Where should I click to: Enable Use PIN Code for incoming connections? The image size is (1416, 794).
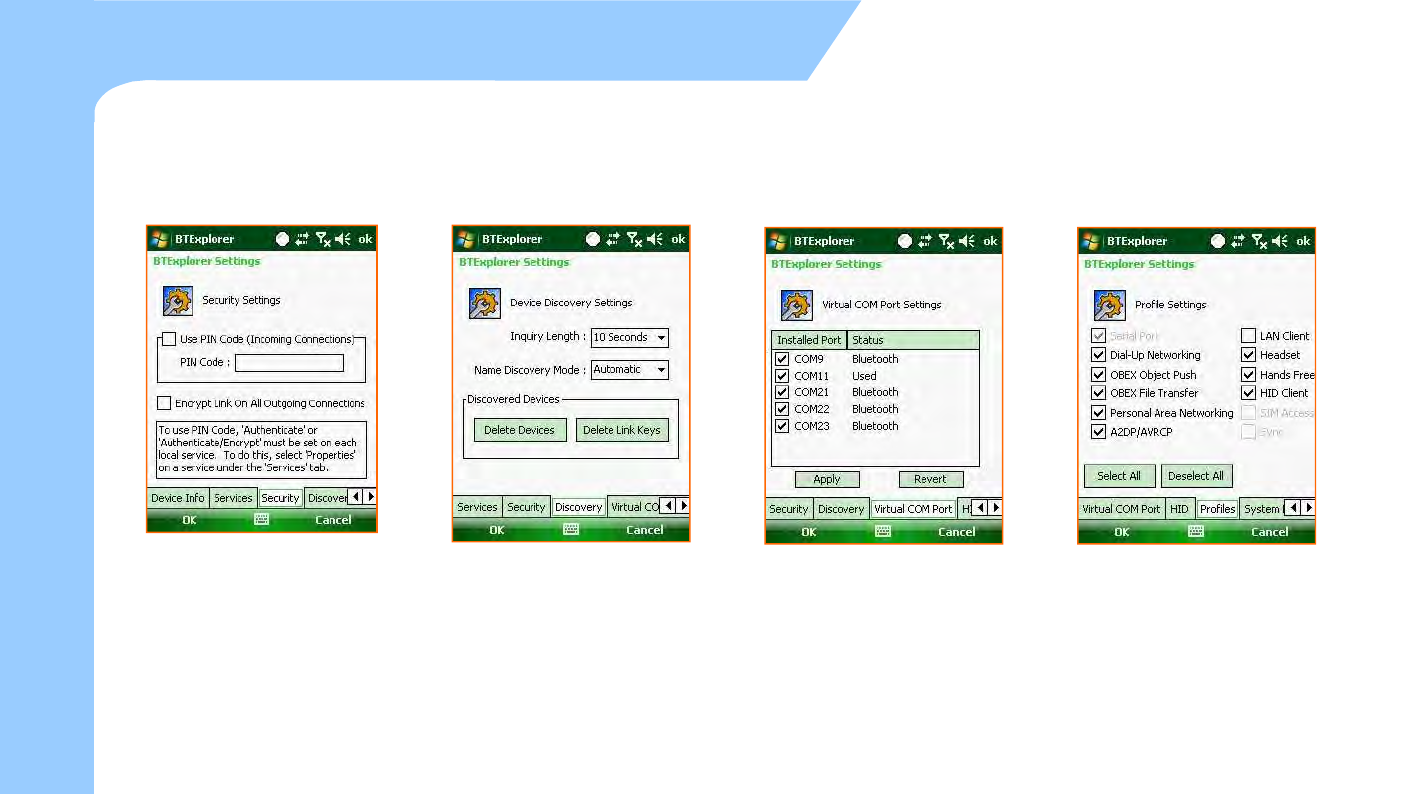pyautogui.click(x=169, y=340)
